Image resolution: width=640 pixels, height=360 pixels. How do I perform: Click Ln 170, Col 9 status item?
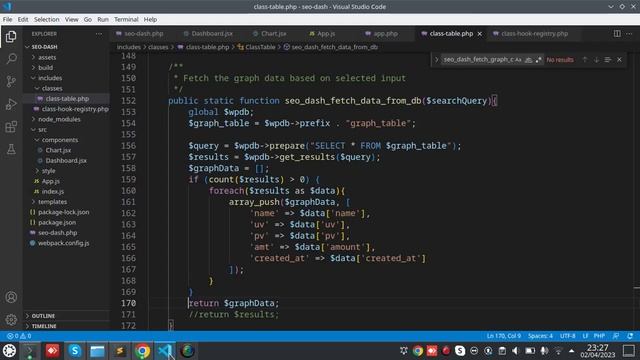(x=504, y=336)
